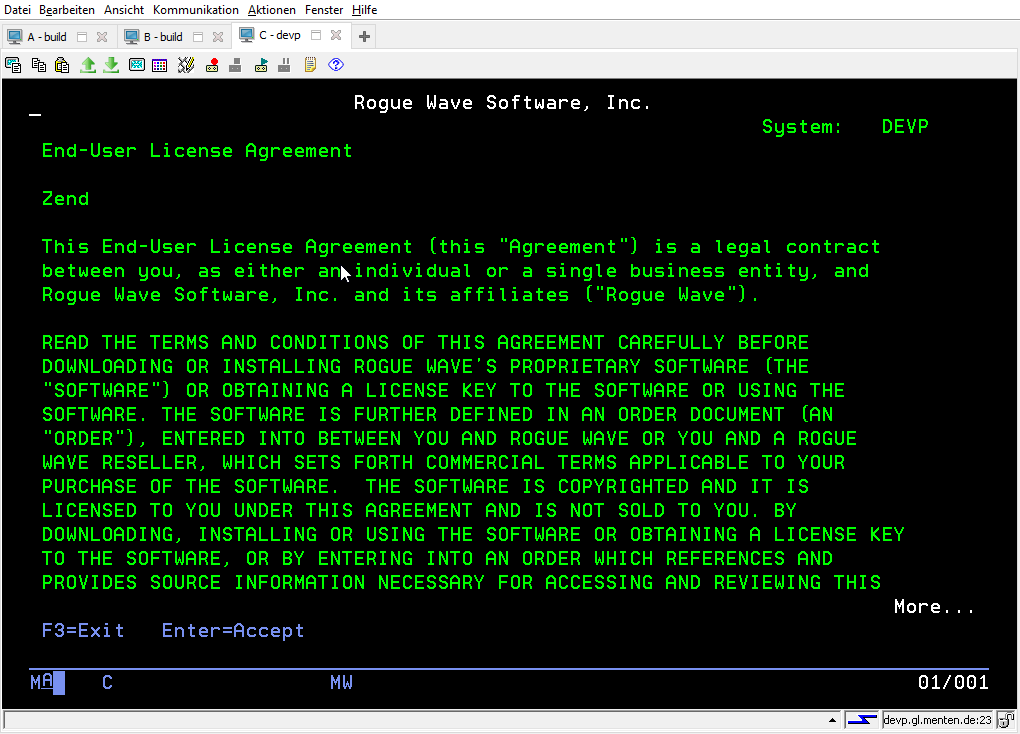The width and height of the screenshot is (1020, 734).
Task: Click the green download arrow icon
Action: (111, 65)
